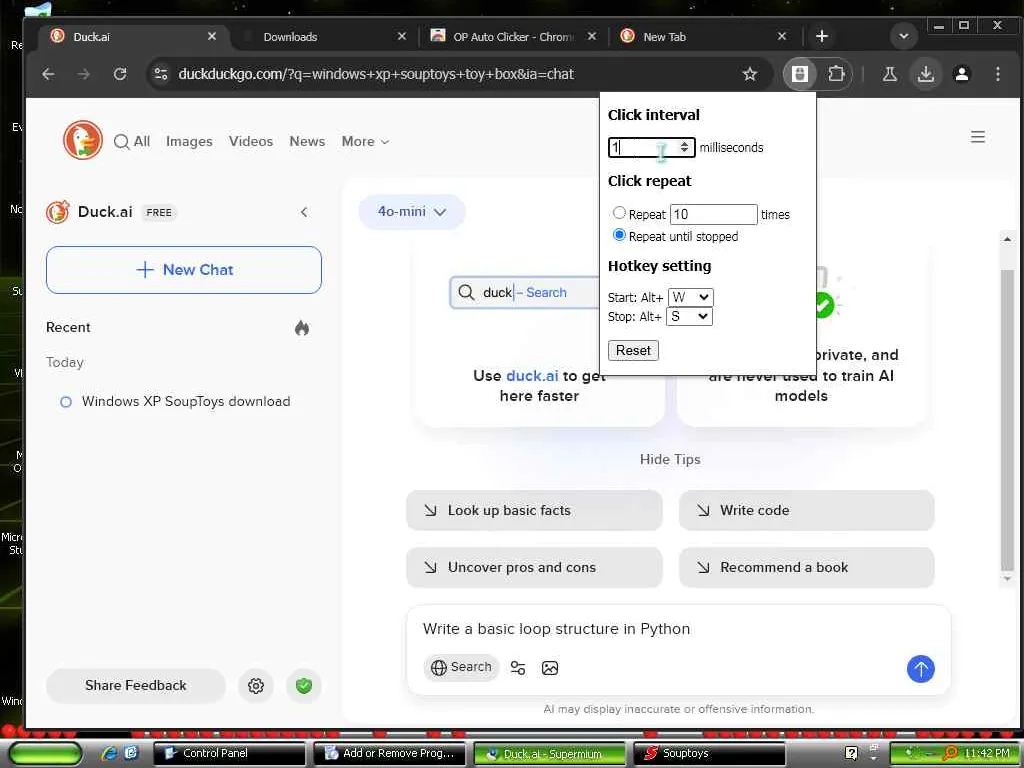Focus the chat message text box
Screen dimensions: 1024x768
tap(678, 629)
